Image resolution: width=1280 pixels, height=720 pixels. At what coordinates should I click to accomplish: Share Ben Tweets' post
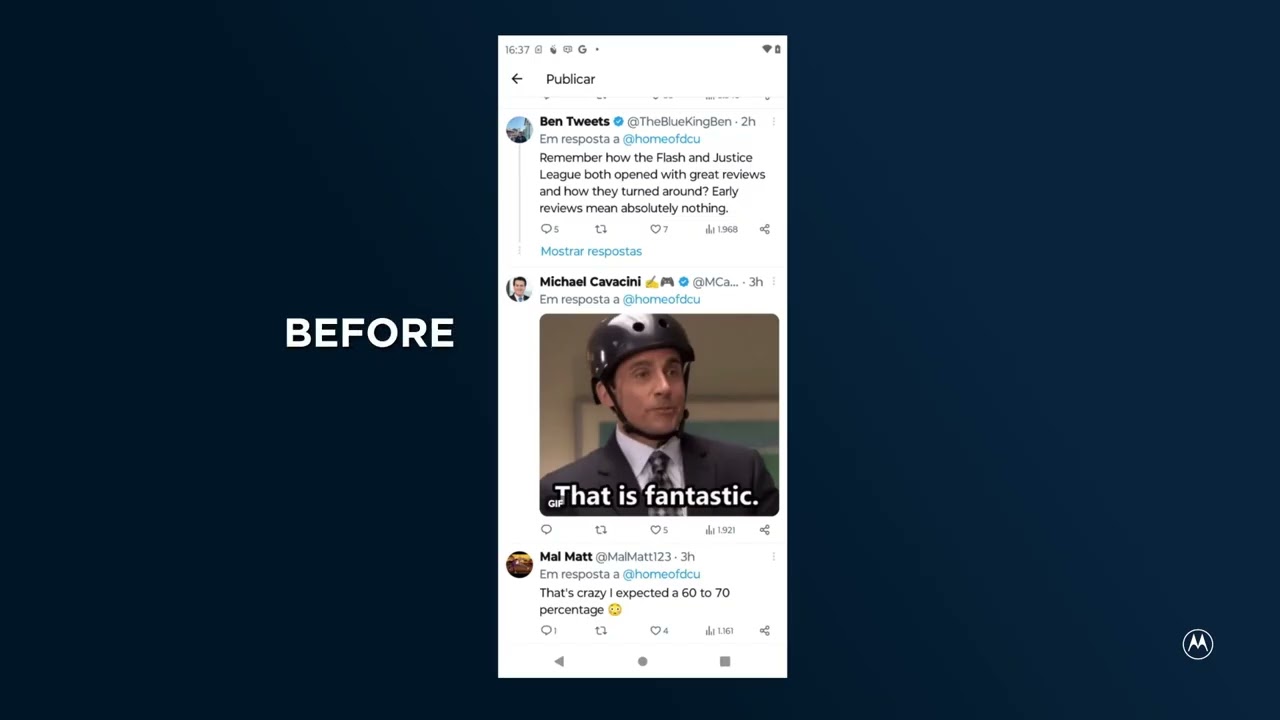765,229
